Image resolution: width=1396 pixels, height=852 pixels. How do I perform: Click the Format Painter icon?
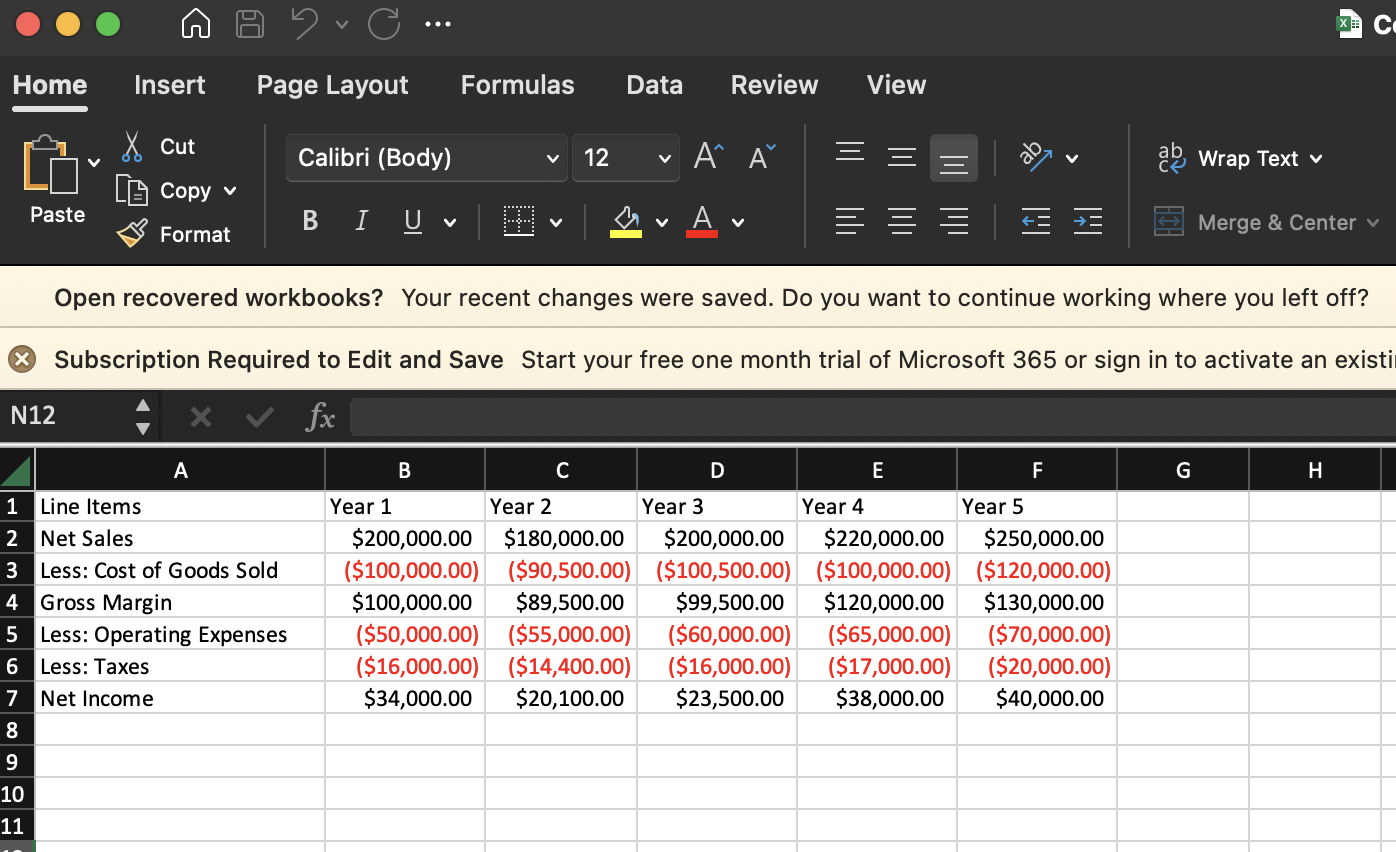pyautogui.click(x=131, y=234)
